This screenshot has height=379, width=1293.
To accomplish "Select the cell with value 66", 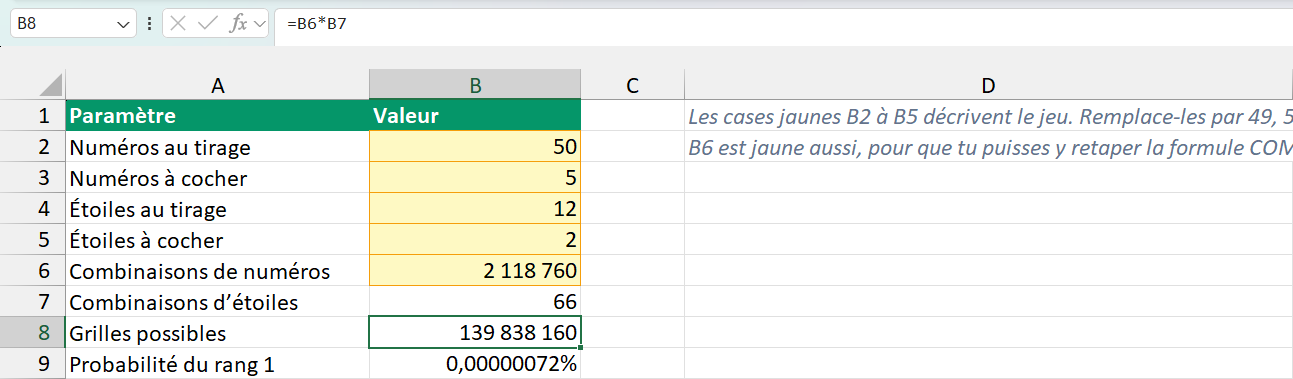I will pos(475,302).
